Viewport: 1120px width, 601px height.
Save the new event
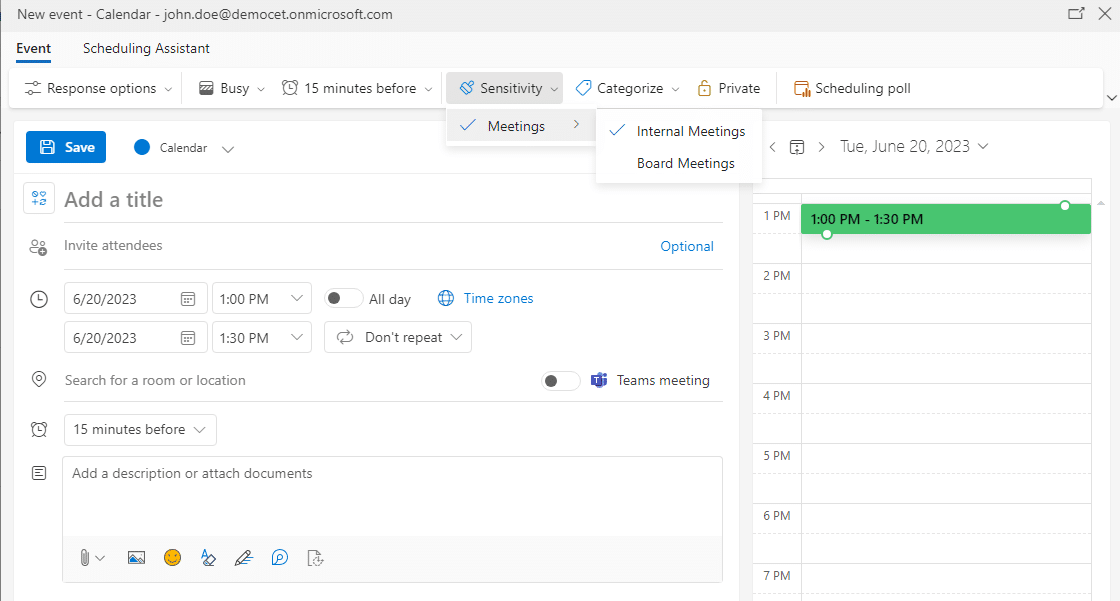click(x=66, y=147)
